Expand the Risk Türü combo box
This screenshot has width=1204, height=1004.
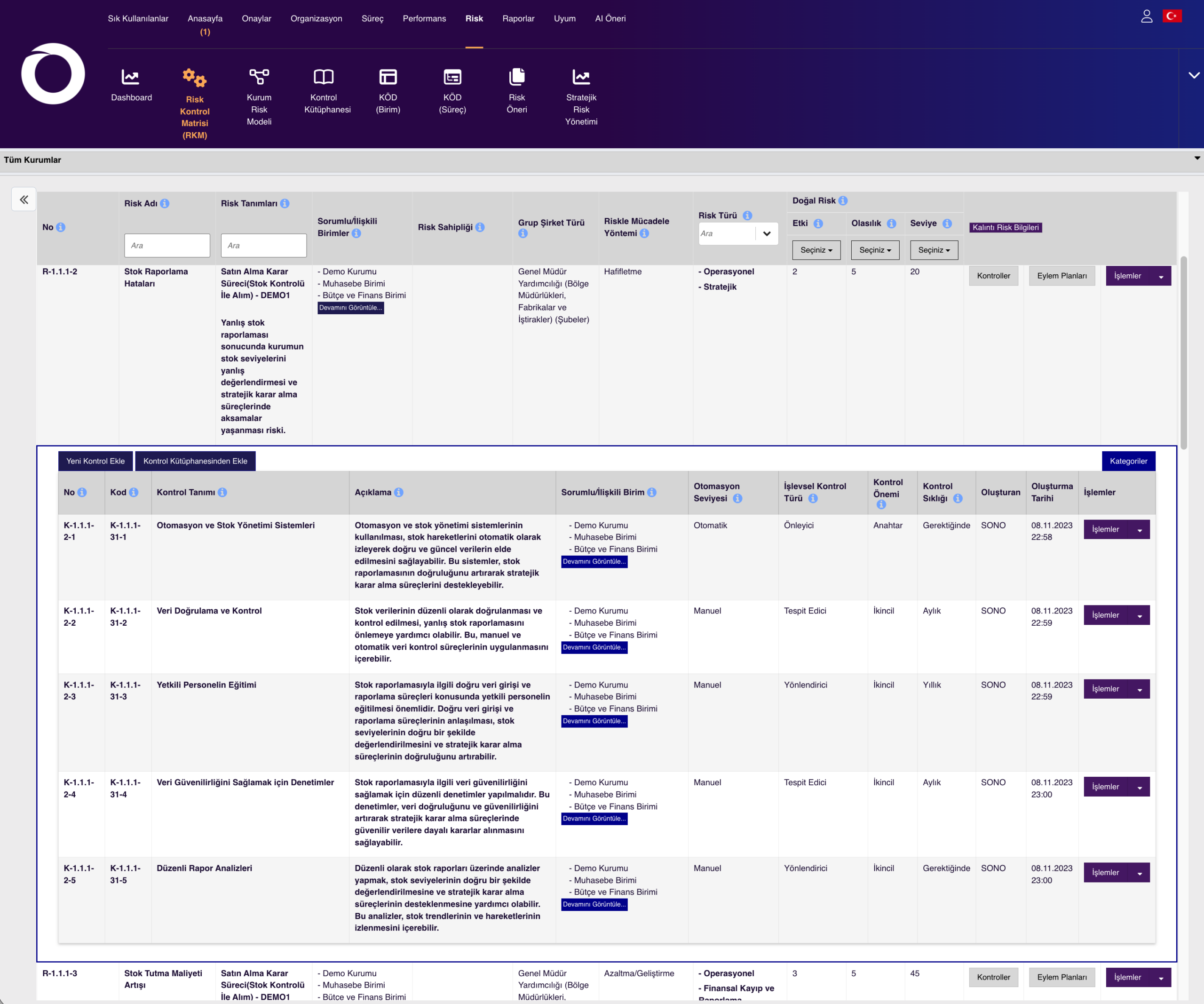point(767,233)
